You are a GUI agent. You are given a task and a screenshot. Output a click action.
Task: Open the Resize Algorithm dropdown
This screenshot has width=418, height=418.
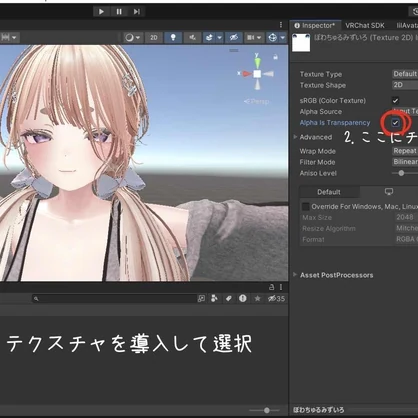click(x=405, y=228)
